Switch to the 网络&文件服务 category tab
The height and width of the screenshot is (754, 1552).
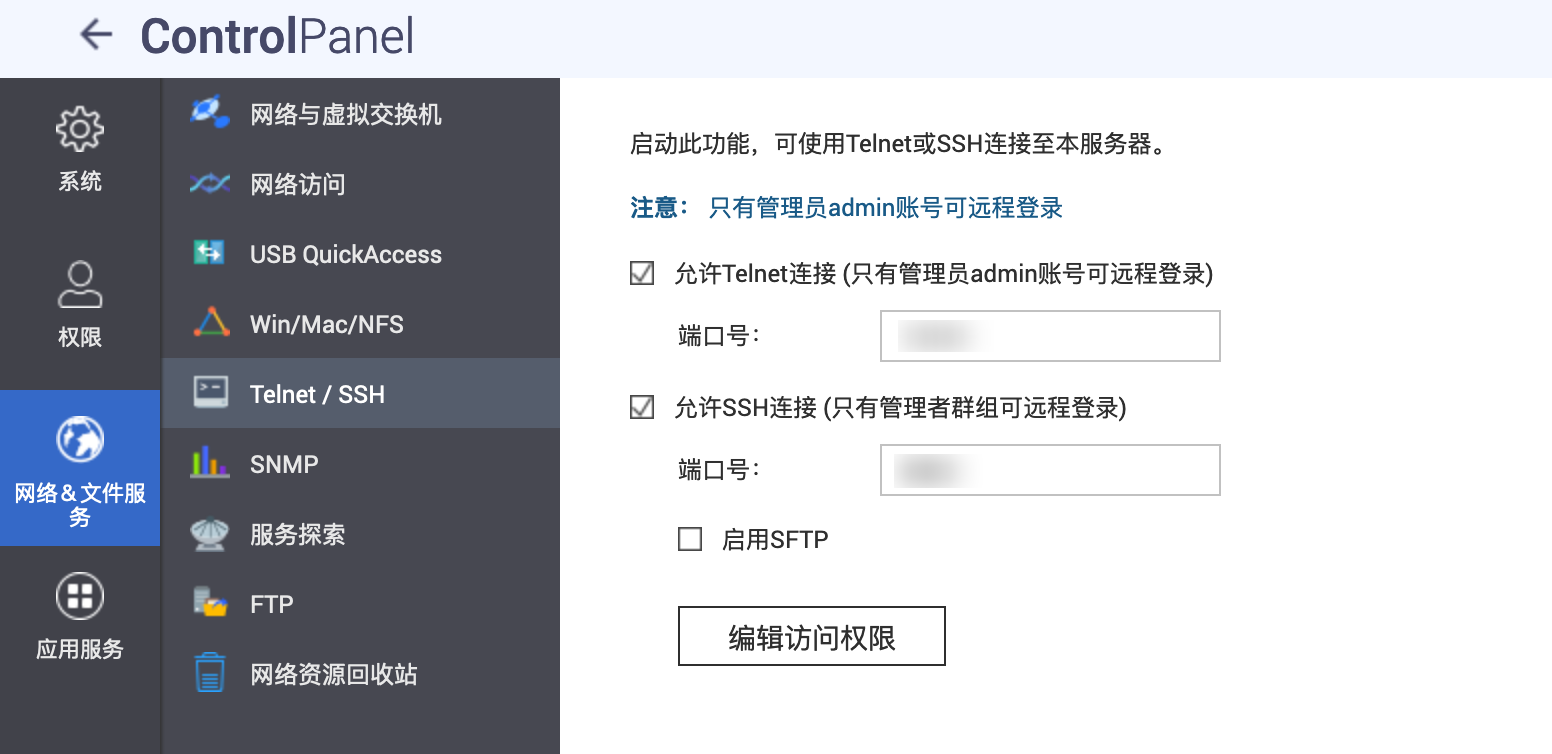(x=80, y=468)
